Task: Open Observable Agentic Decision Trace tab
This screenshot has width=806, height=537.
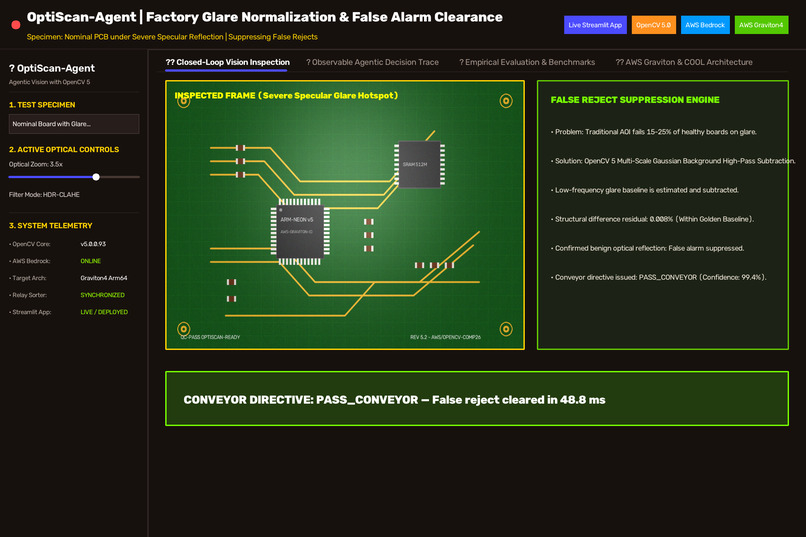Action: (x=372, y=62)
